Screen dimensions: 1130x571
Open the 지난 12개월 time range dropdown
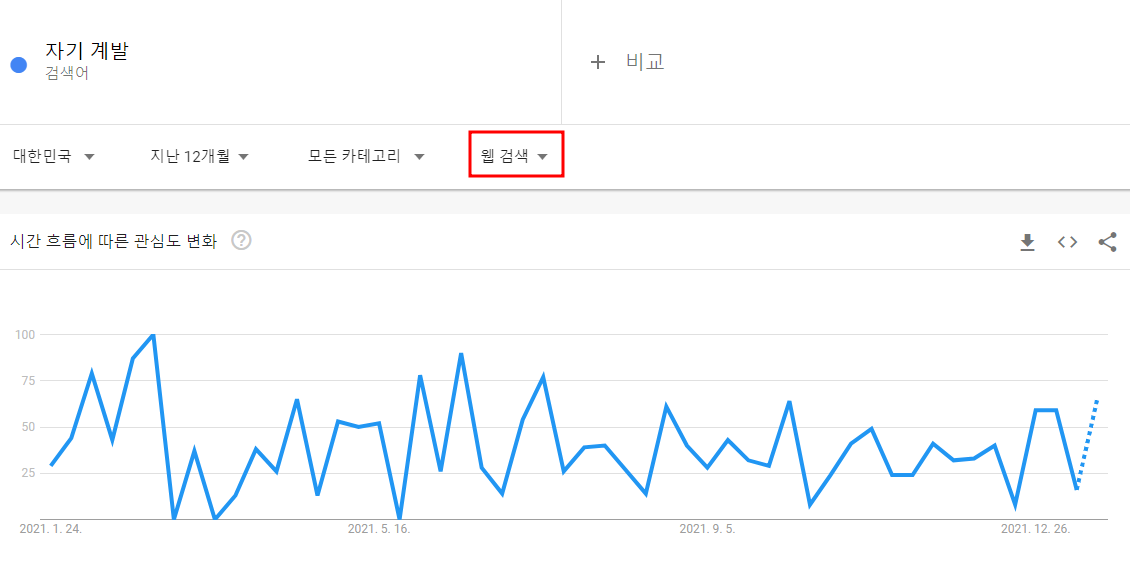point(200,156)
